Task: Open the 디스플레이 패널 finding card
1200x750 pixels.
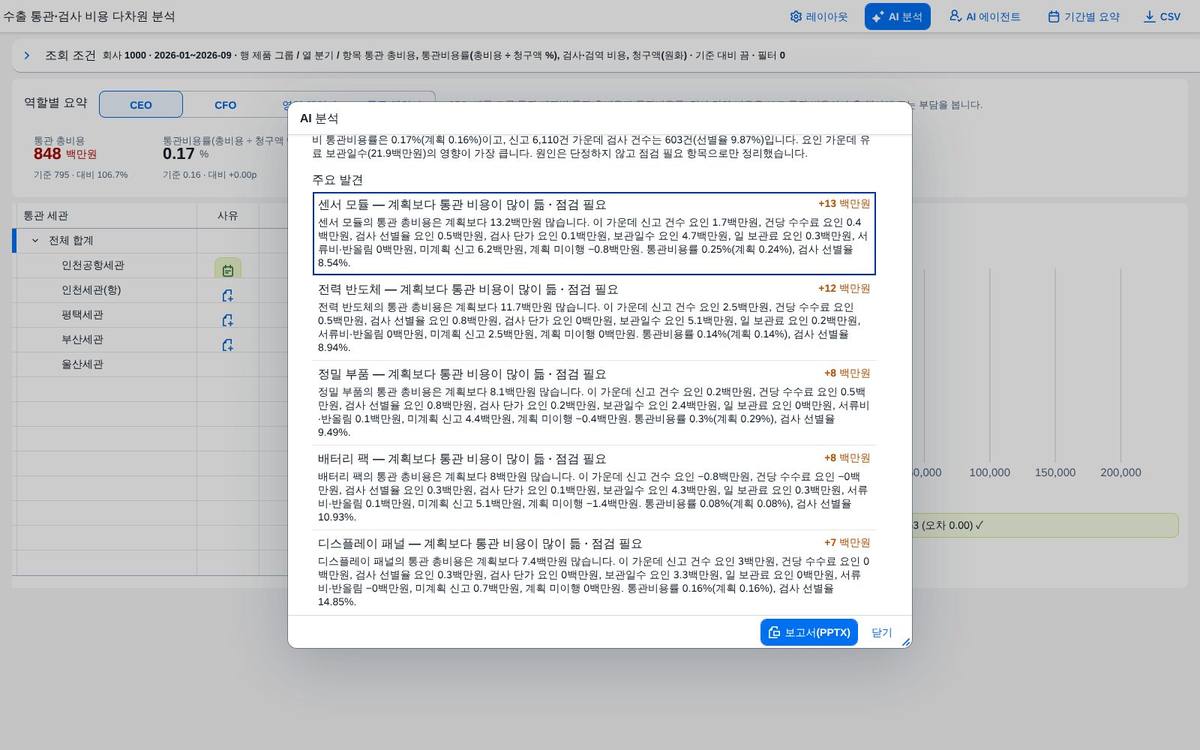Action: pos(594,572)
